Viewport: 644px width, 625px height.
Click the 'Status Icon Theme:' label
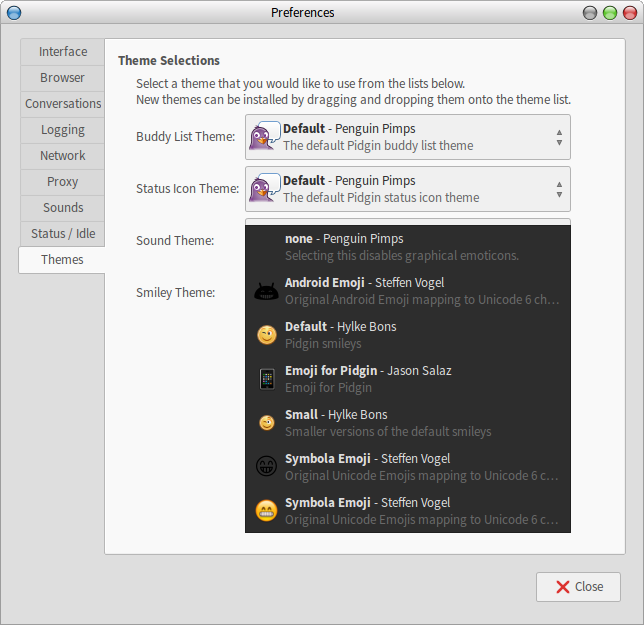click(188, 189)
